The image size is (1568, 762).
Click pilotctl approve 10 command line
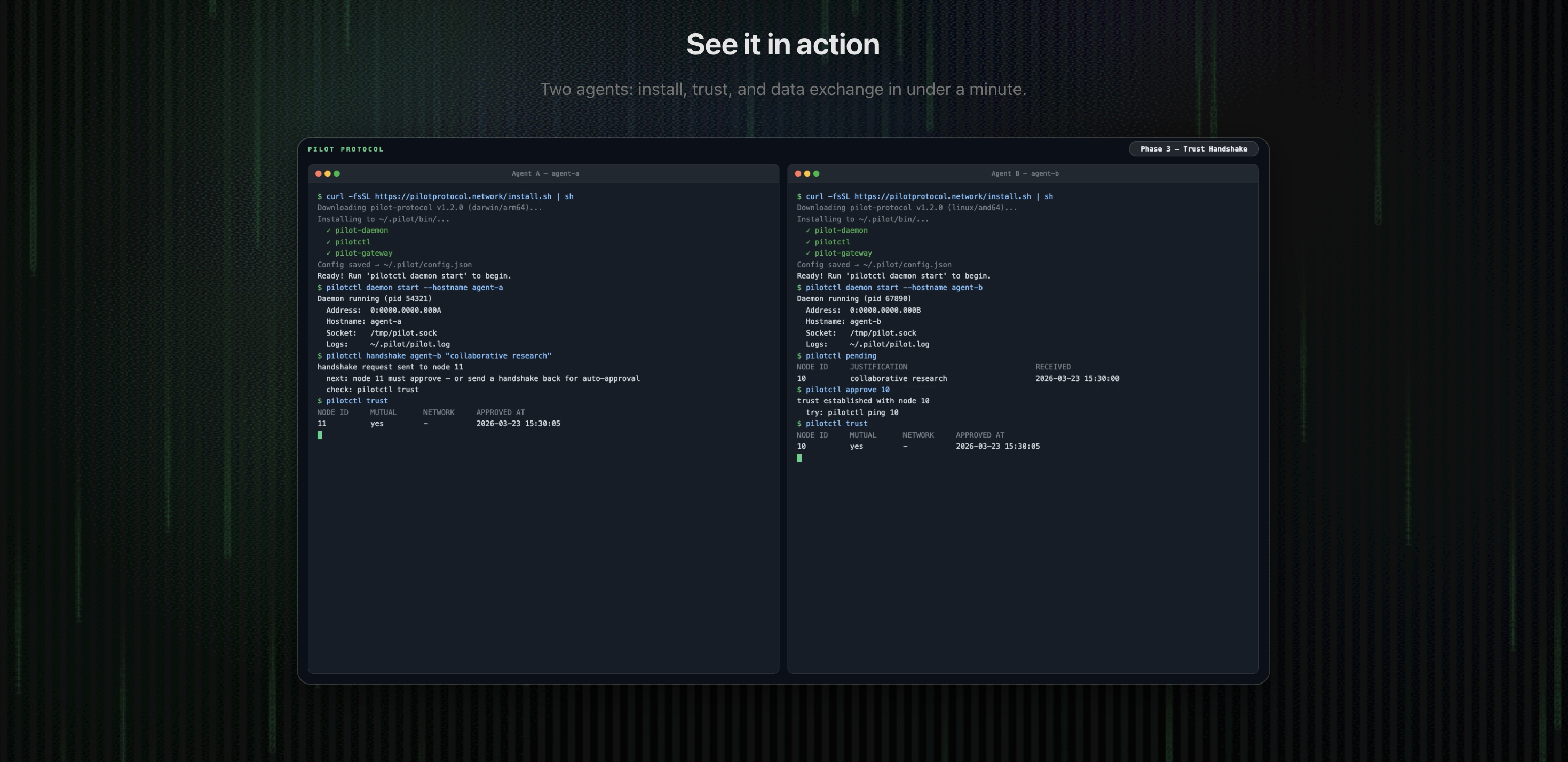[848, 390]
